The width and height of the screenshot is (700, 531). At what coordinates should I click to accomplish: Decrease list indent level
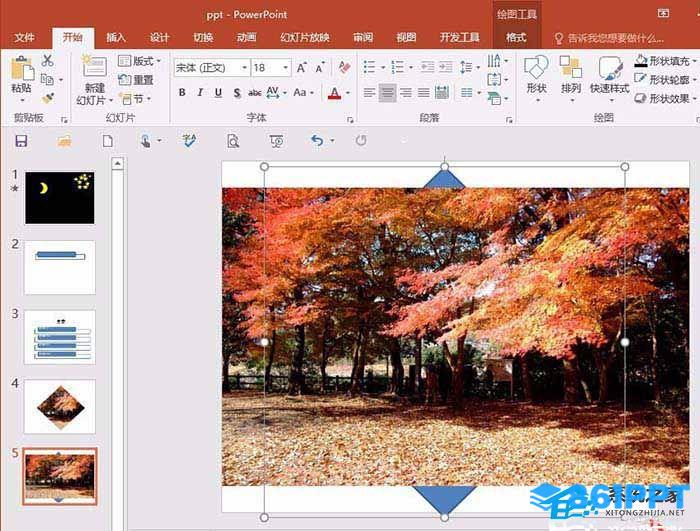(427, 67)
